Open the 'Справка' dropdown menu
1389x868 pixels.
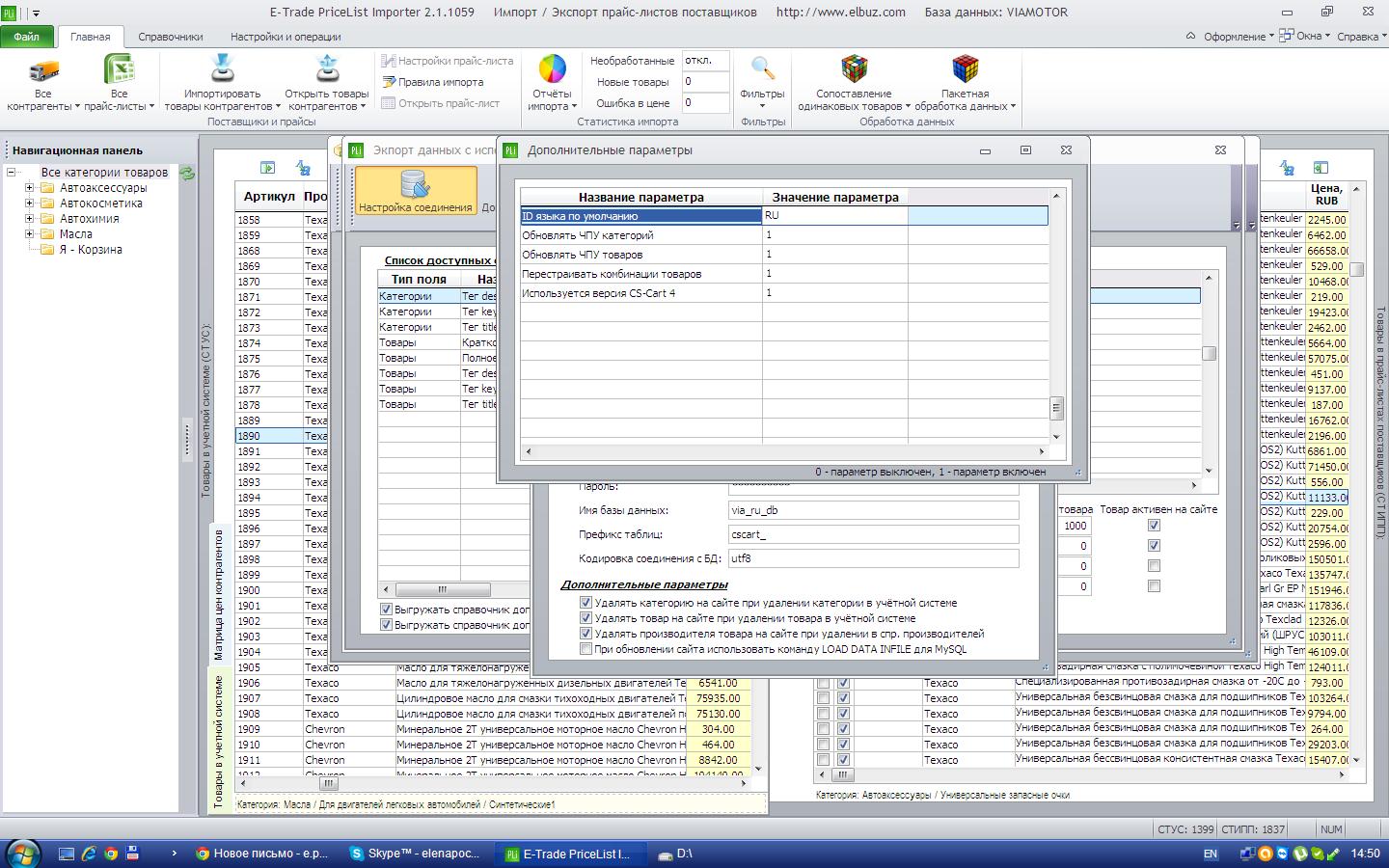coord(1360,37)
